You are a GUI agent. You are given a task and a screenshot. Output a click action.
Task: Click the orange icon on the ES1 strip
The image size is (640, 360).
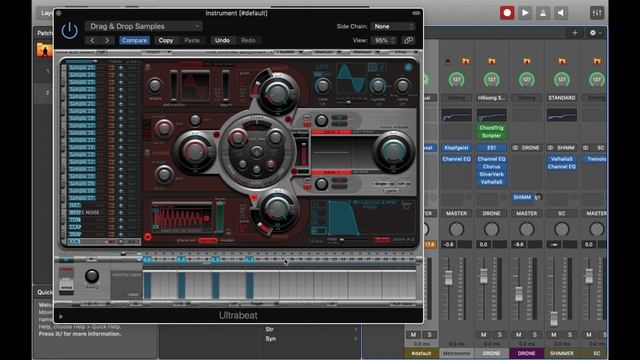491,61
